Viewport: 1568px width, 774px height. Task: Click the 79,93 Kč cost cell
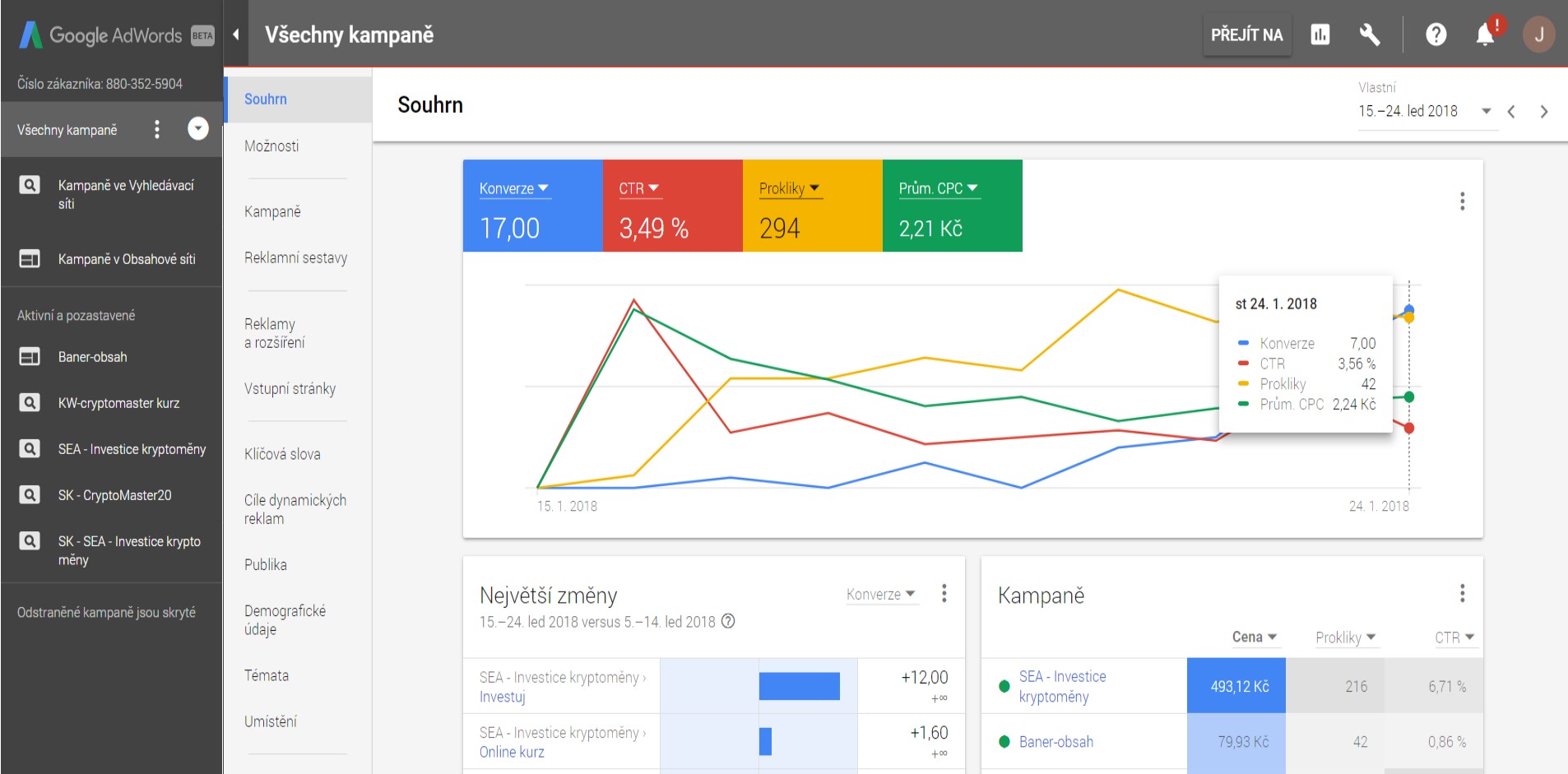(1236, 742)
